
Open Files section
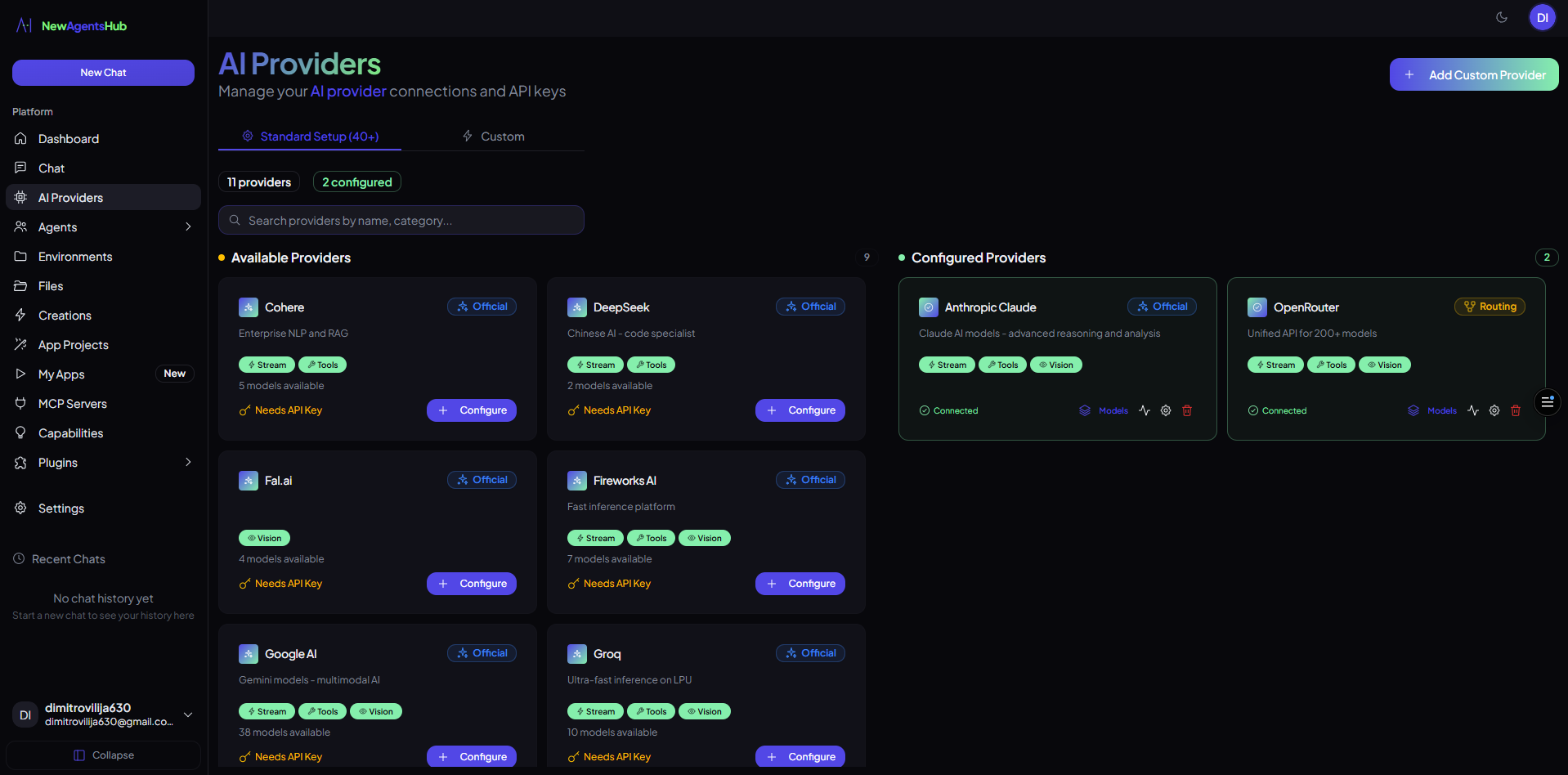pos(103,286)
